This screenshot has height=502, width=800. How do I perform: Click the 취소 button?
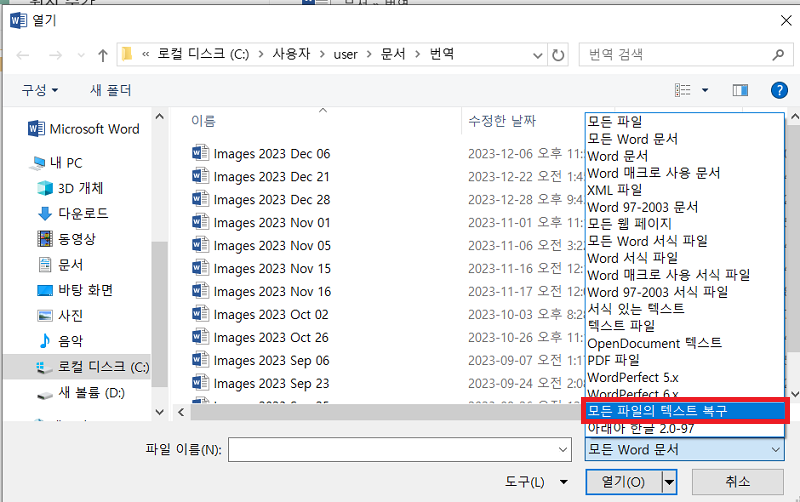click(737, 482)
